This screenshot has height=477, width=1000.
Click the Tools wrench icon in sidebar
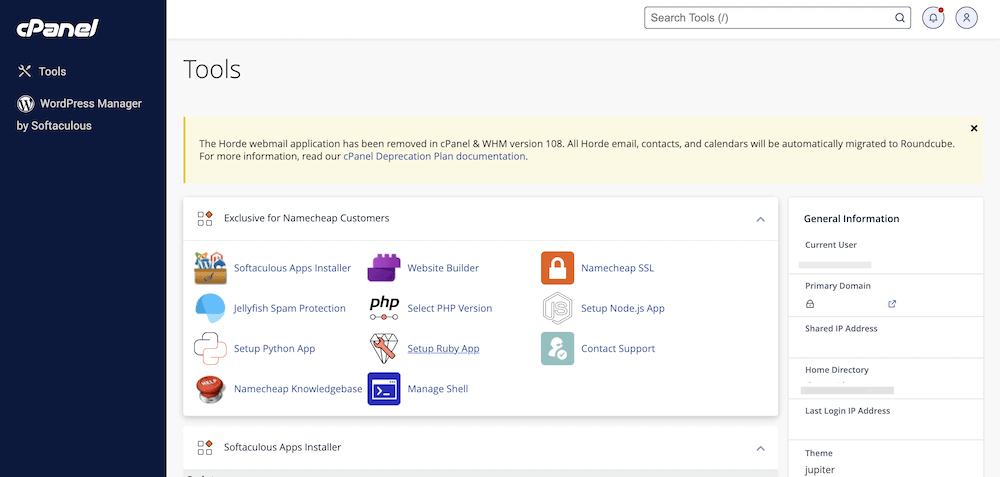[x=24, y=71]
